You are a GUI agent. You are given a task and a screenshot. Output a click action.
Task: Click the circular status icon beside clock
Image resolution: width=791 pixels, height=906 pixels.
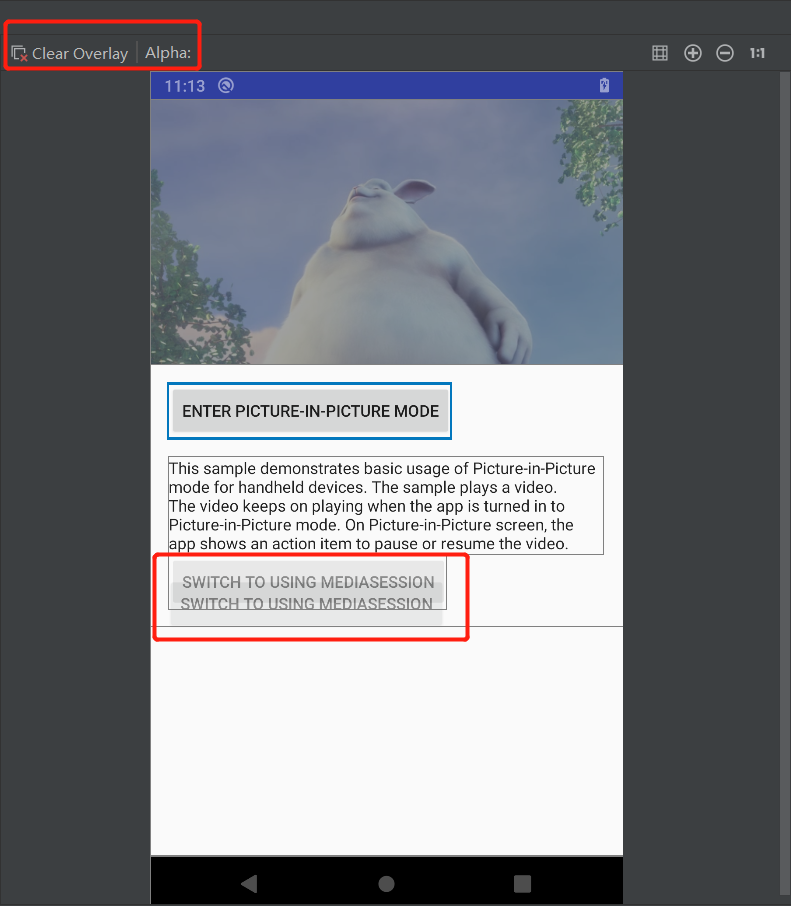226,86
